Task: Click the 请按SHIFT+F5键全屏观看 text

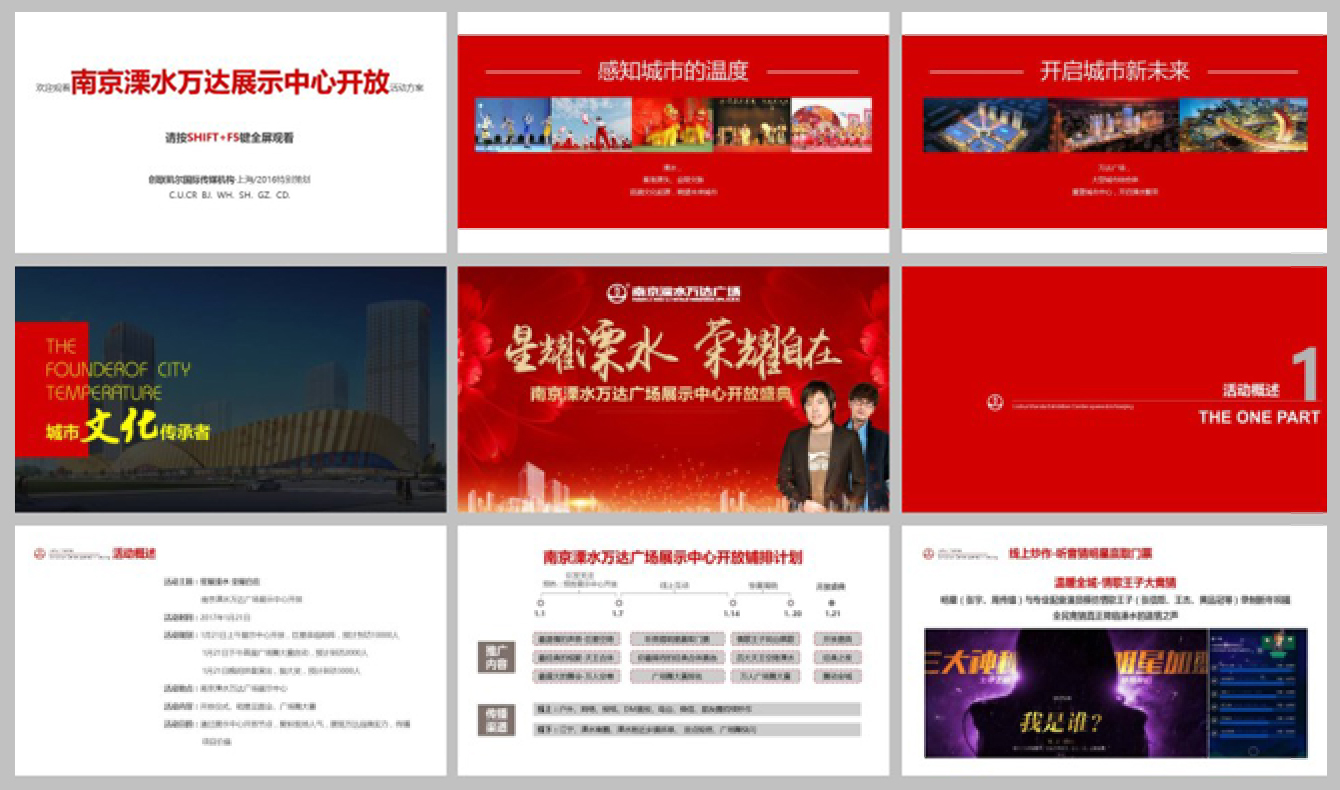Action: point(230,138)
